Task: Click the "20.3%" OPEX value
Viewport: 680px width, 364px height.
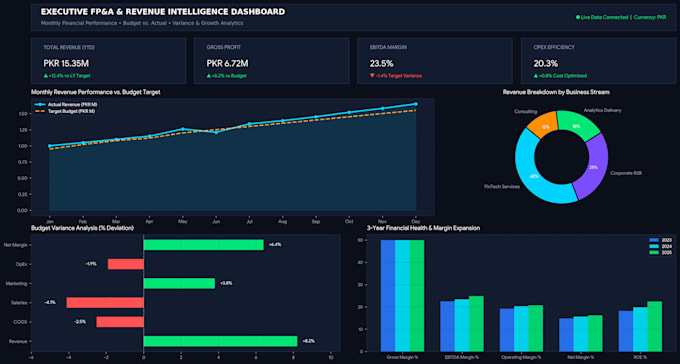Action: tap(545, 63)
